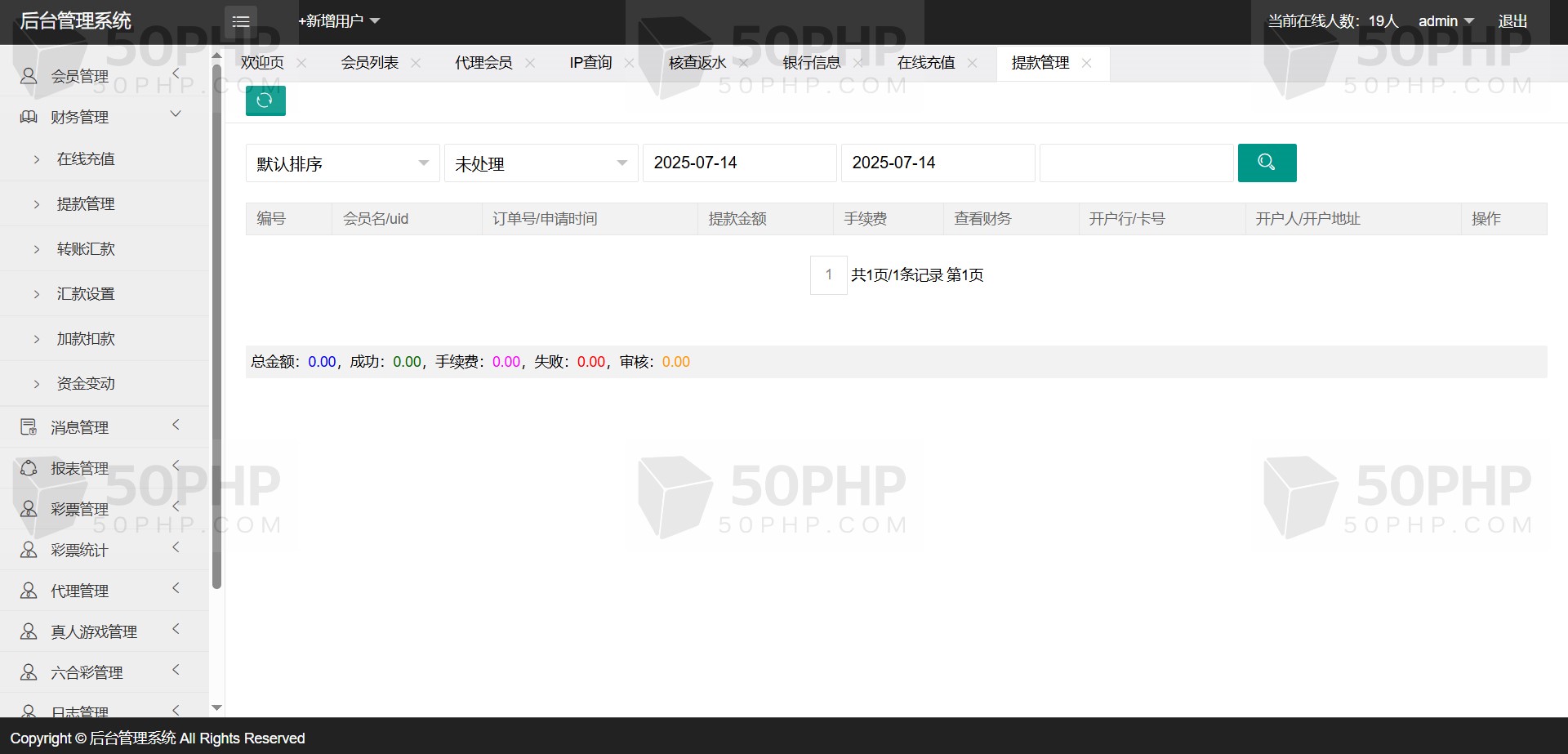Close the 会员列表 tab X icon
The height and width of the screenshot is (754, 1568).
(416, 64)
